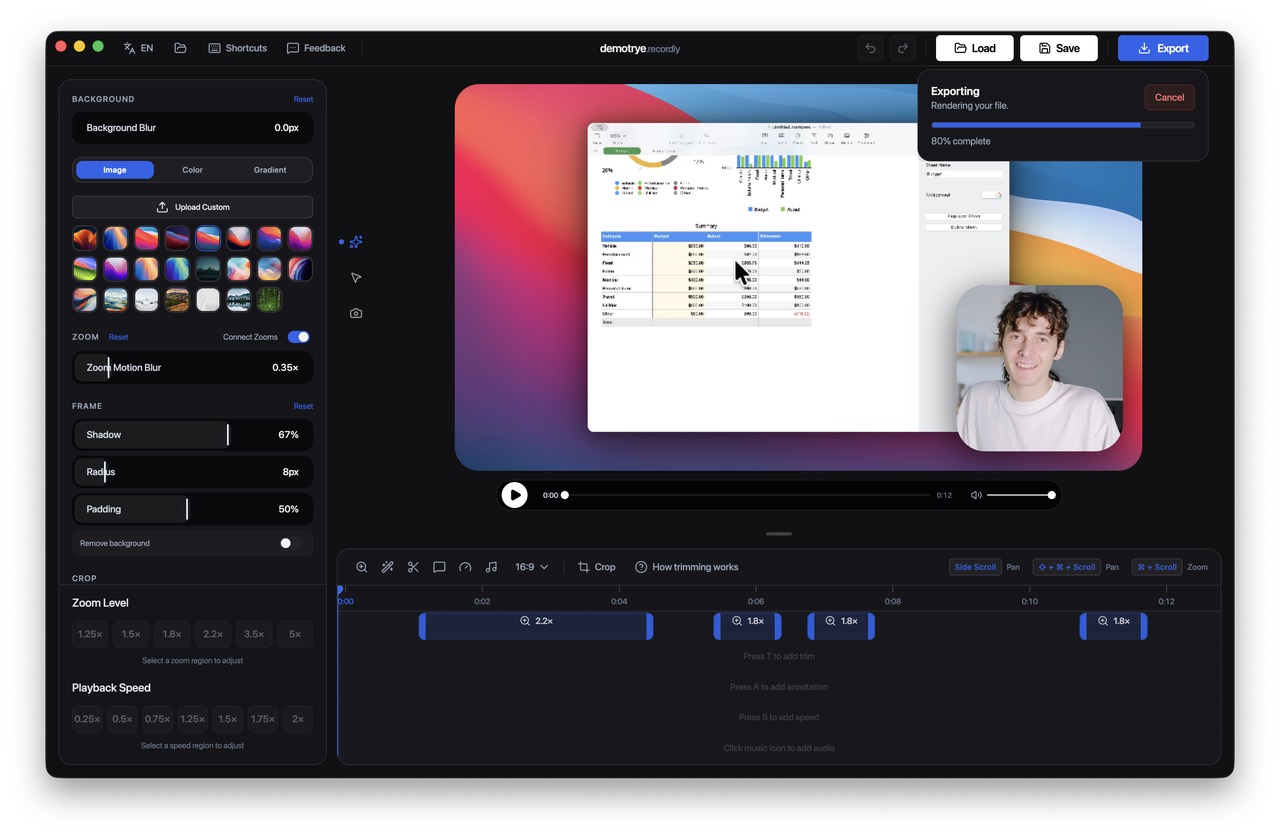The height and width of the screenshot is (838, 1280).
Task: Select the magic wand effects tool
Action: pos(387,567)
